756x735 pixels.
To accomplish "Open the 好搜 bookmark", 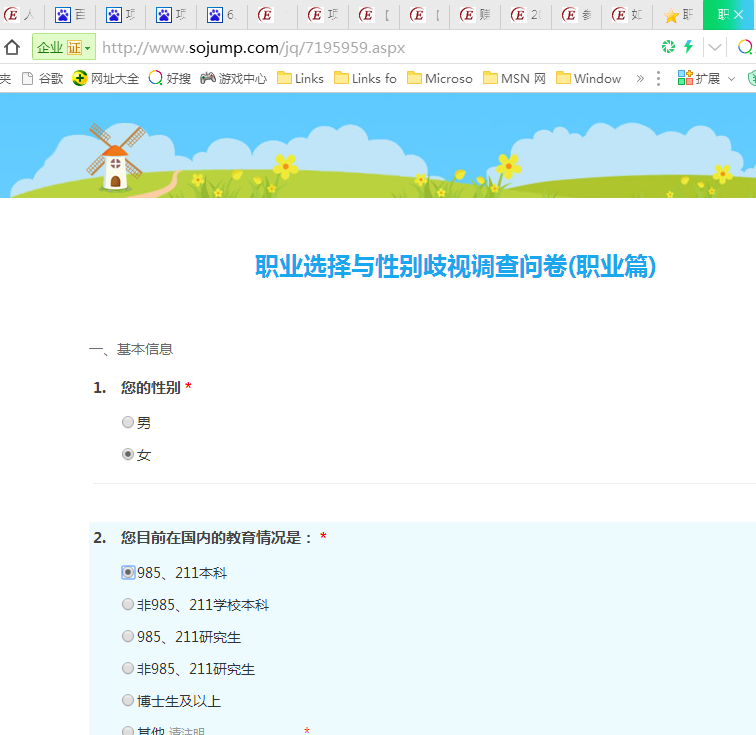I will 170,79.
